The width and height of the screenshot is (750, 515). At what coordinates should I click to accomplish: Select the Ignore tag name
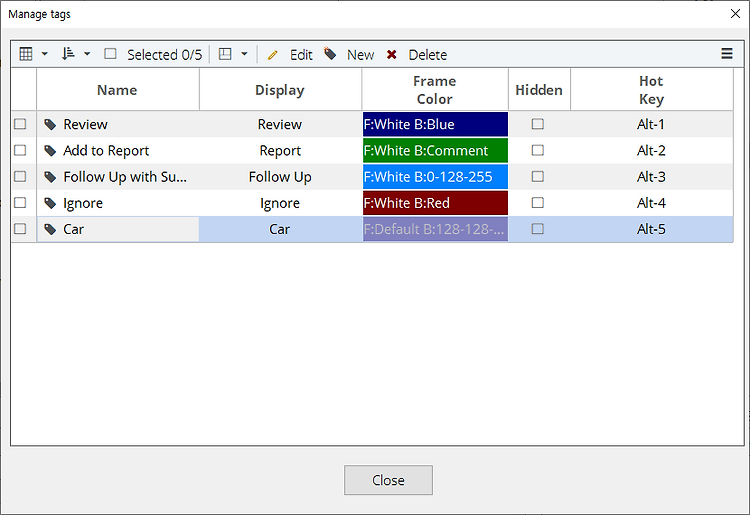pyautogui.click(x=83, y=203)
